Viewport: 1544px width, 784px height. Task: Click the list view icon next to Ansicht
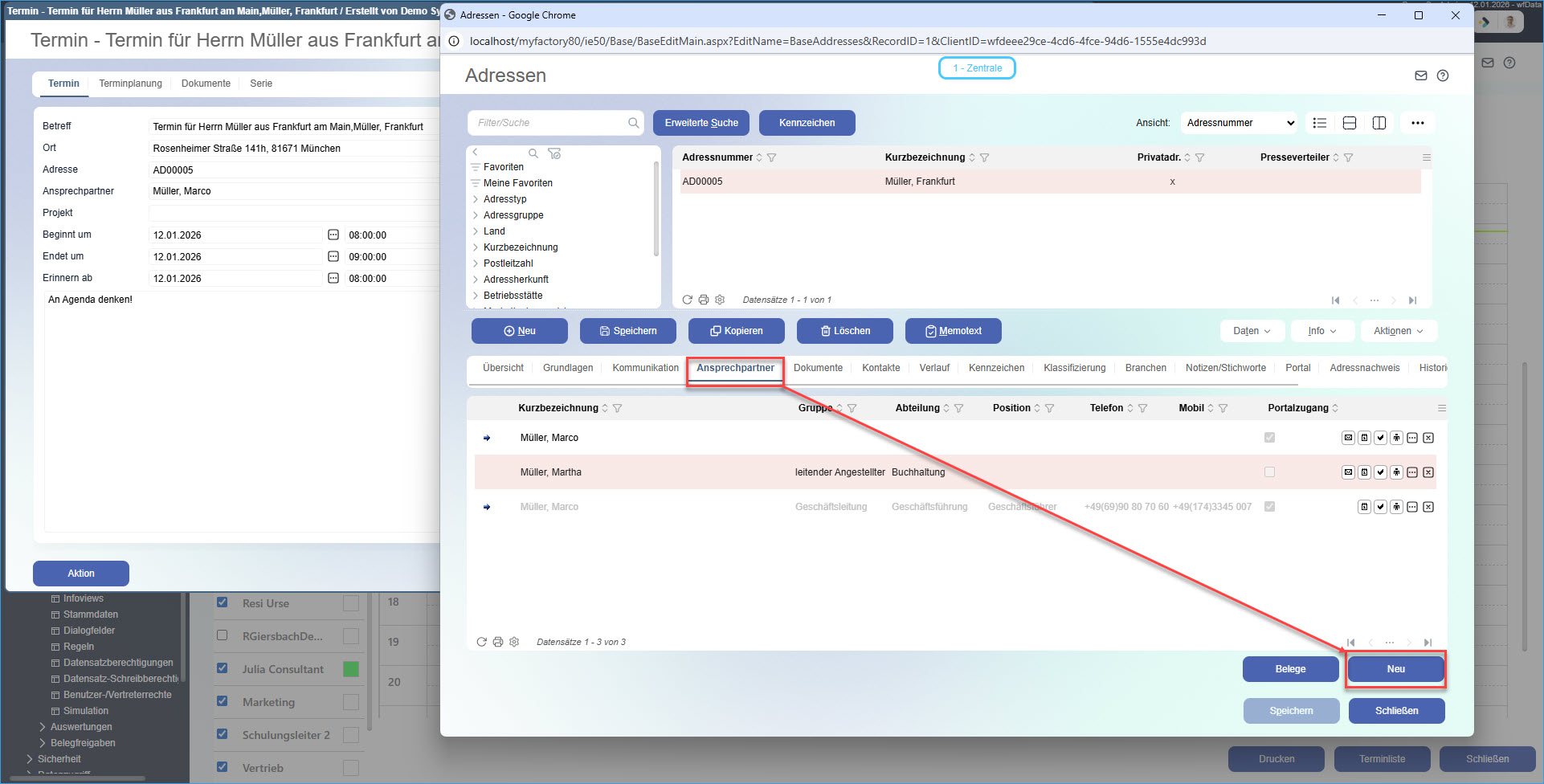coord(1319,123)
